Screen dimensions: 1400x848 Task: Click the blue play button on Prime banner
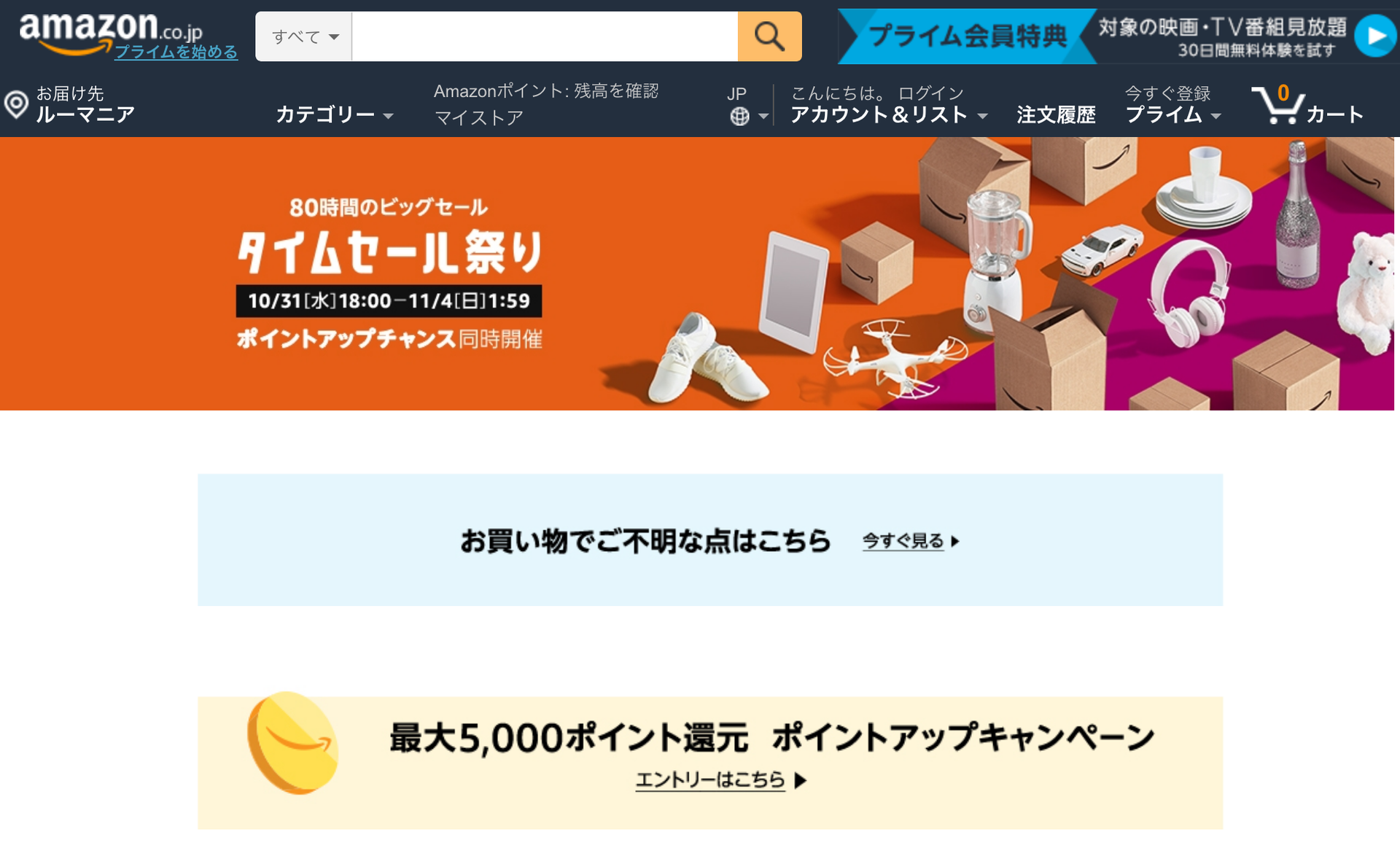pos(1374,36)
